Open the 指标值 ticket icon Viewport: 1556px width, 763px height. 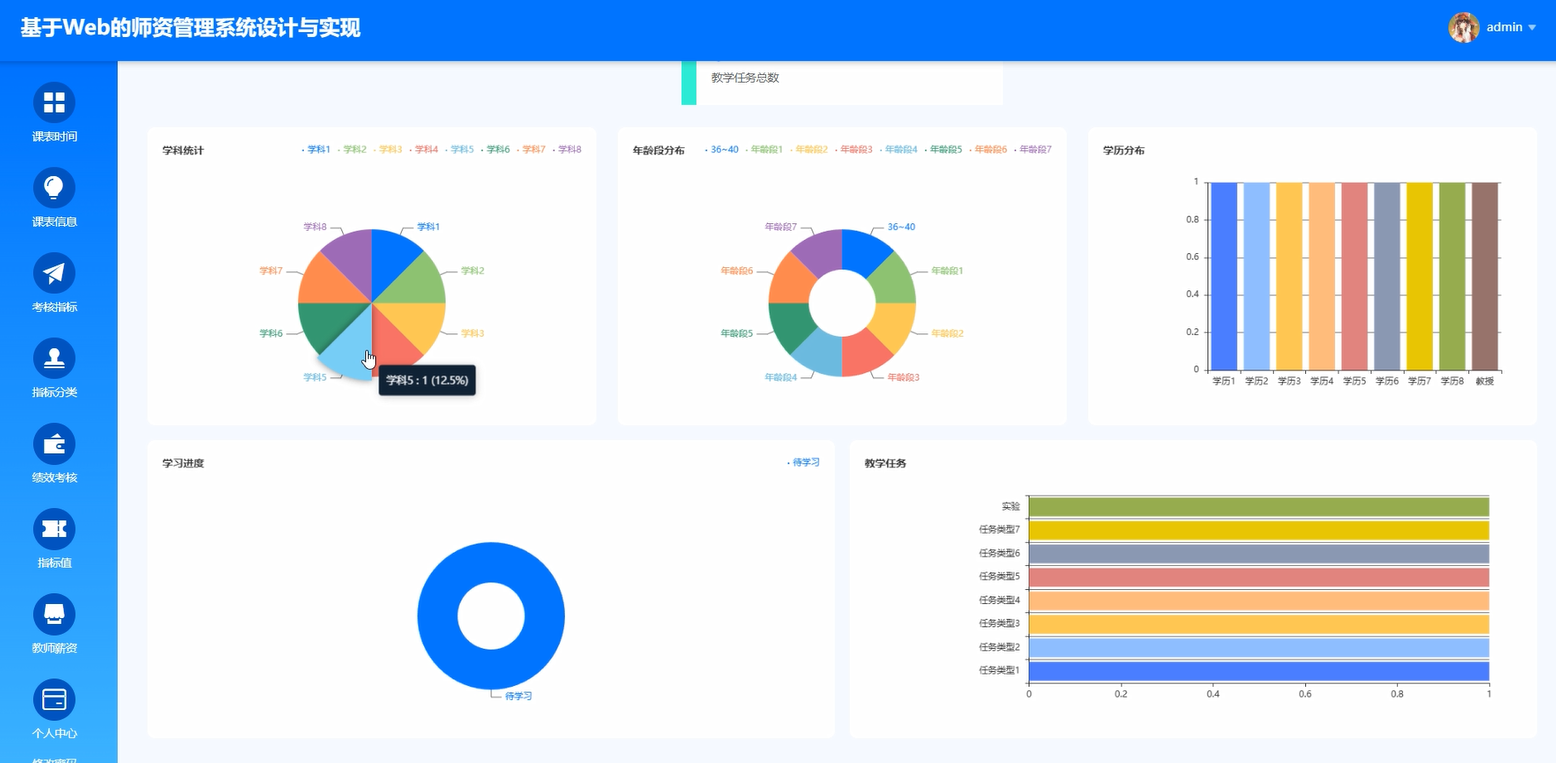click(x=54, y=529)
